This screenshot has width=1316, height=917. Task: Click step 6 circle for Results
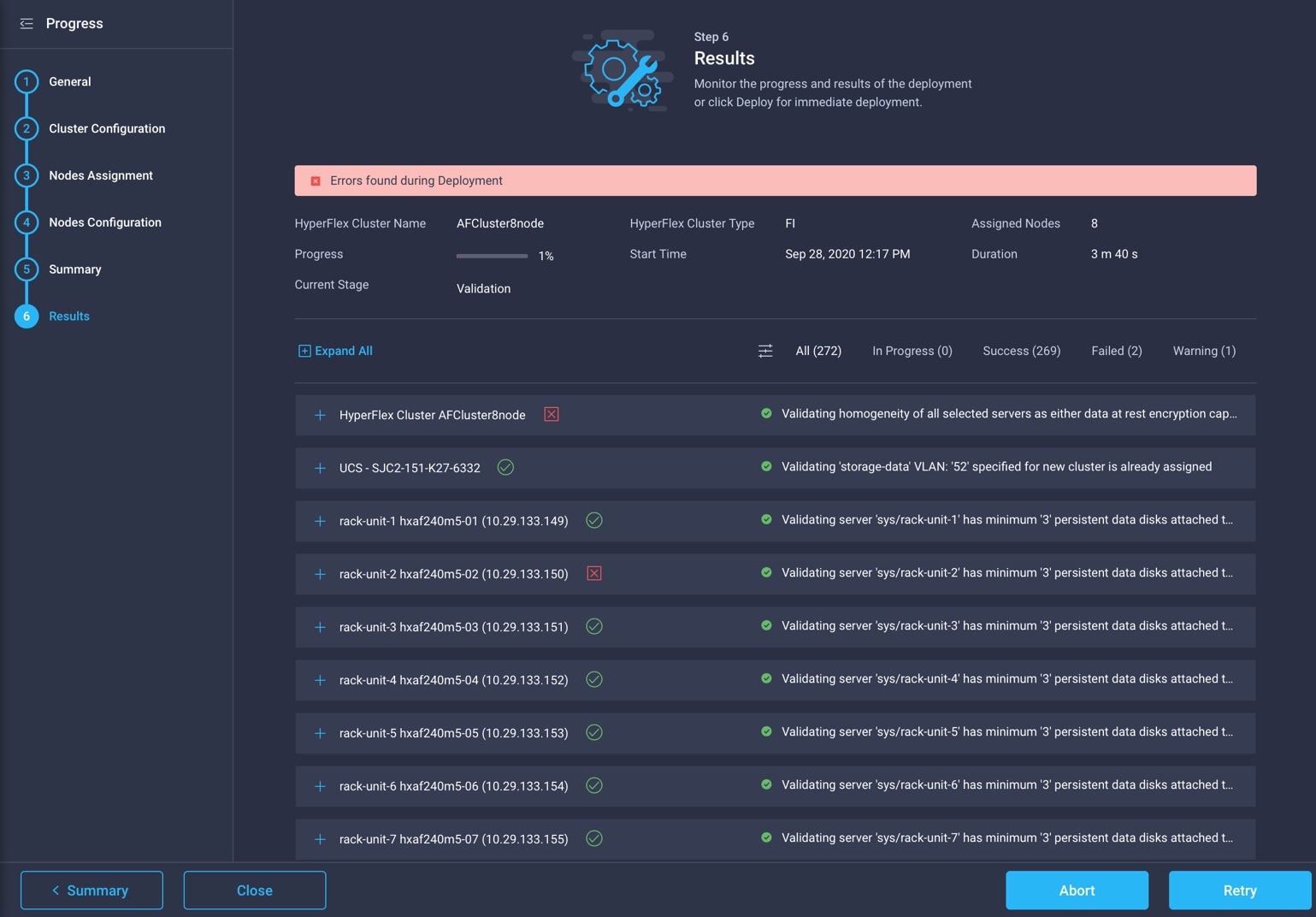tap(27, 317)
